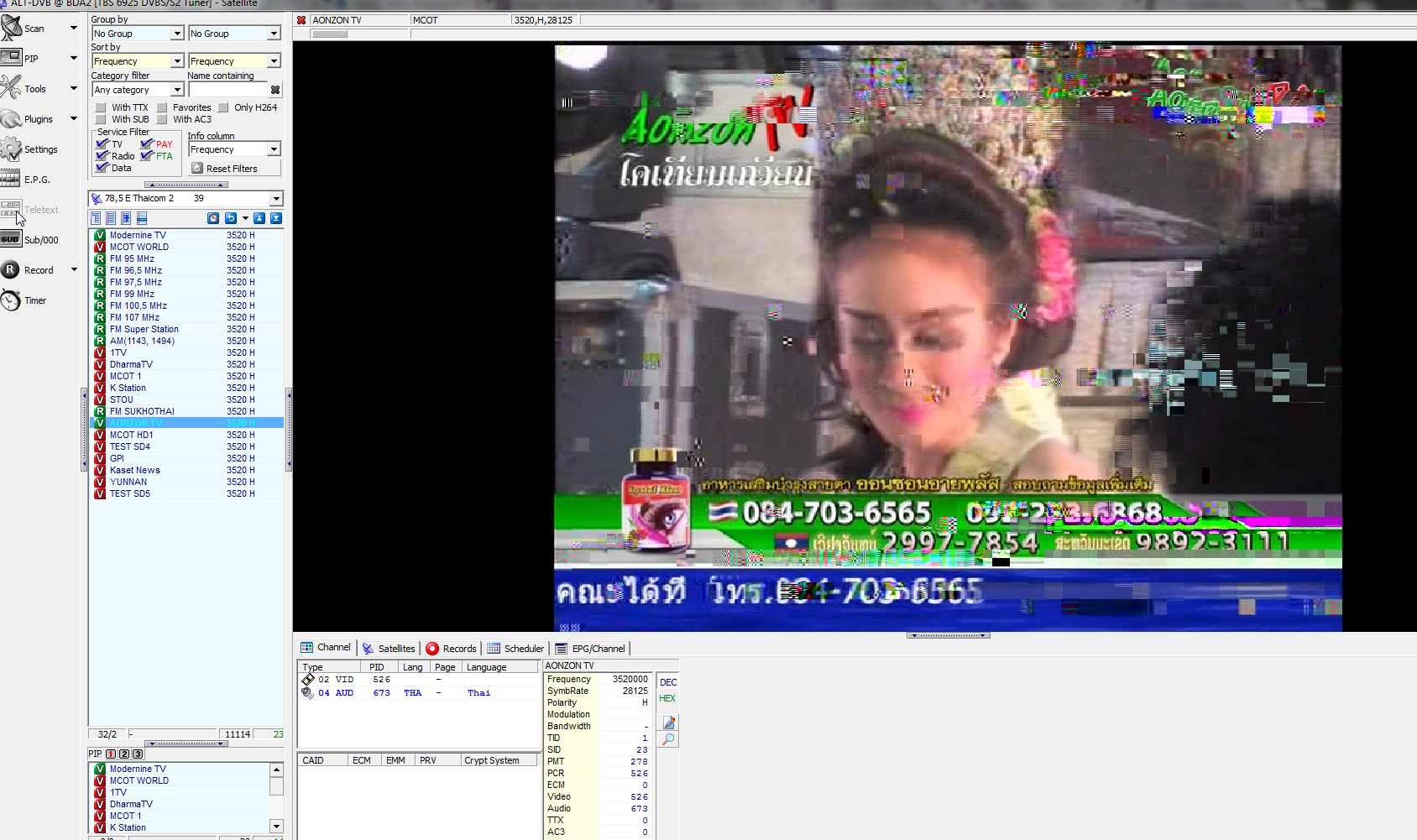
Task: Expand the Scan menu arrow
Action: [74, 29]
